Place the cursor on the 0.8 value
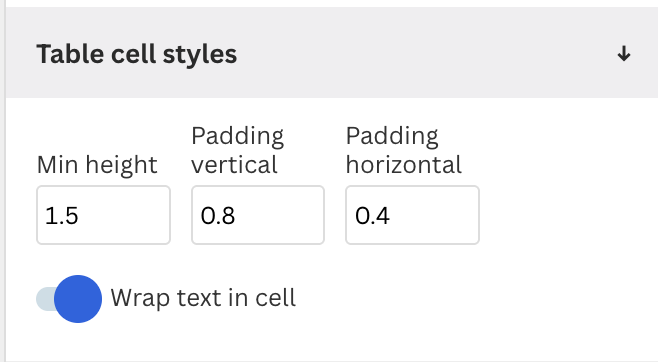 point(218,216)
